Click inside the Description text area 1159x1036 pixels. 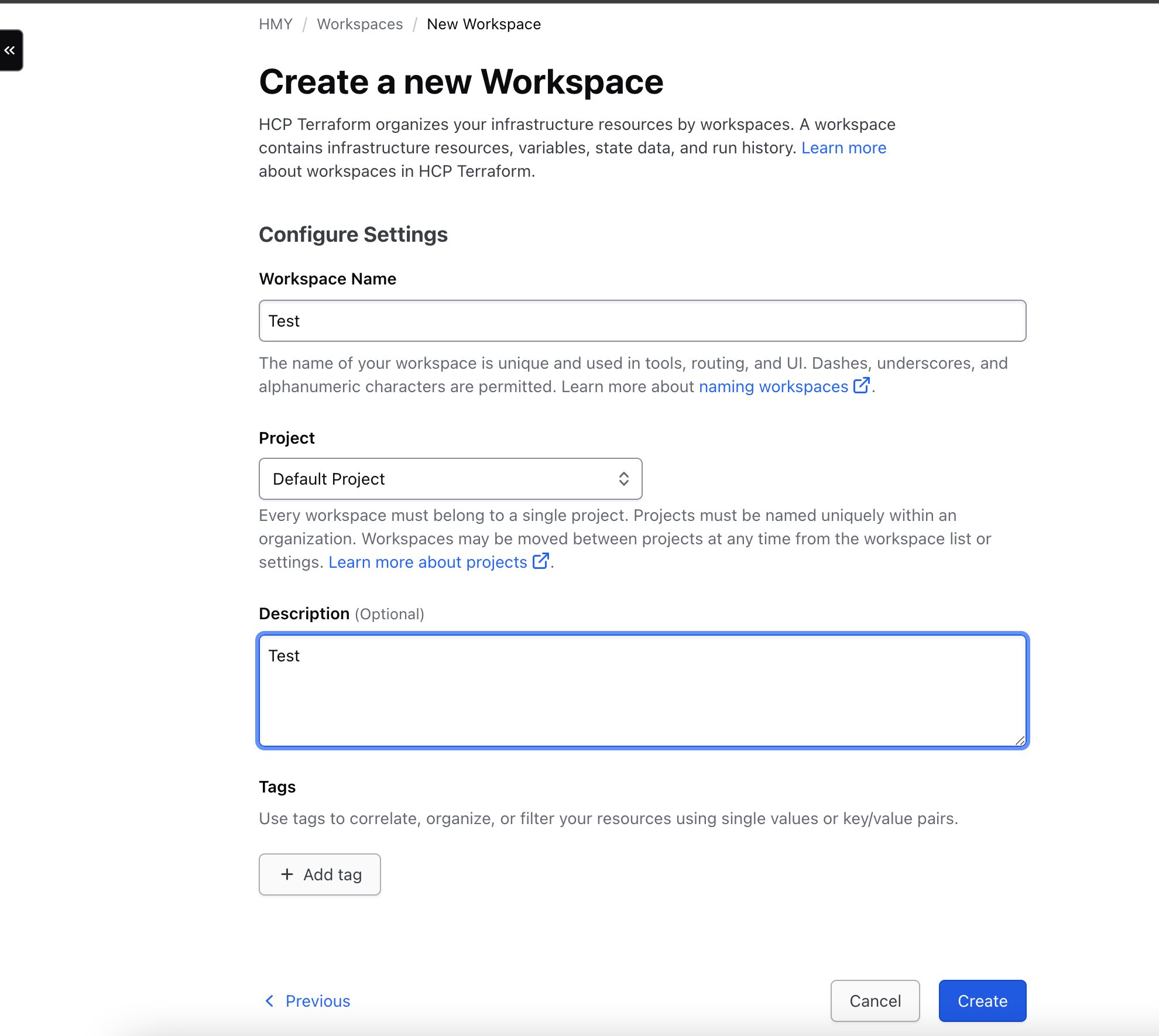(x=642, y=691)
